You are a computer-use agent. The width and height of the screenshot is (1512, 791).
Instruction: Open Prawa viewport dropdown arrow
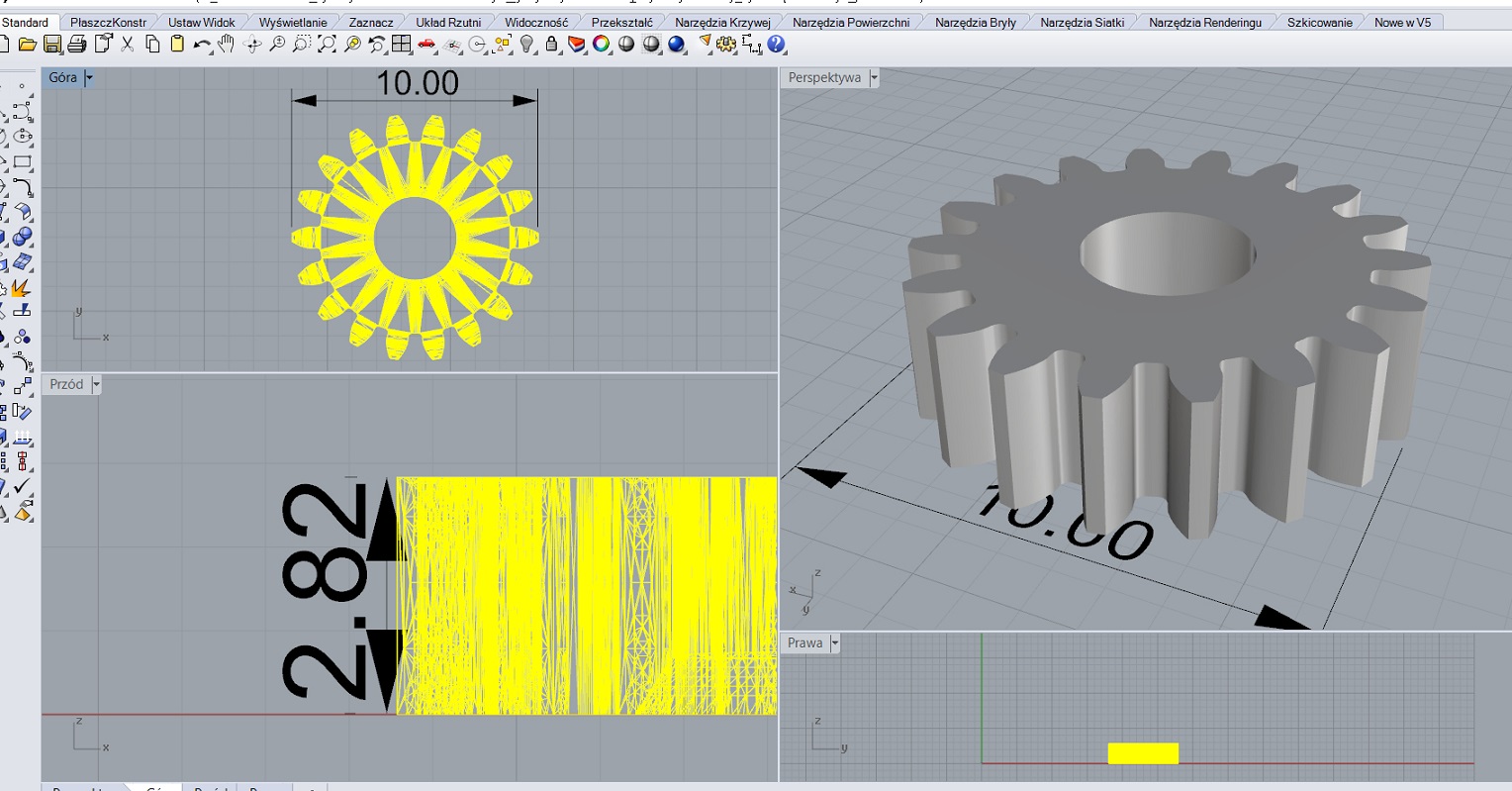pyautogui.click(x=835, y=643)
